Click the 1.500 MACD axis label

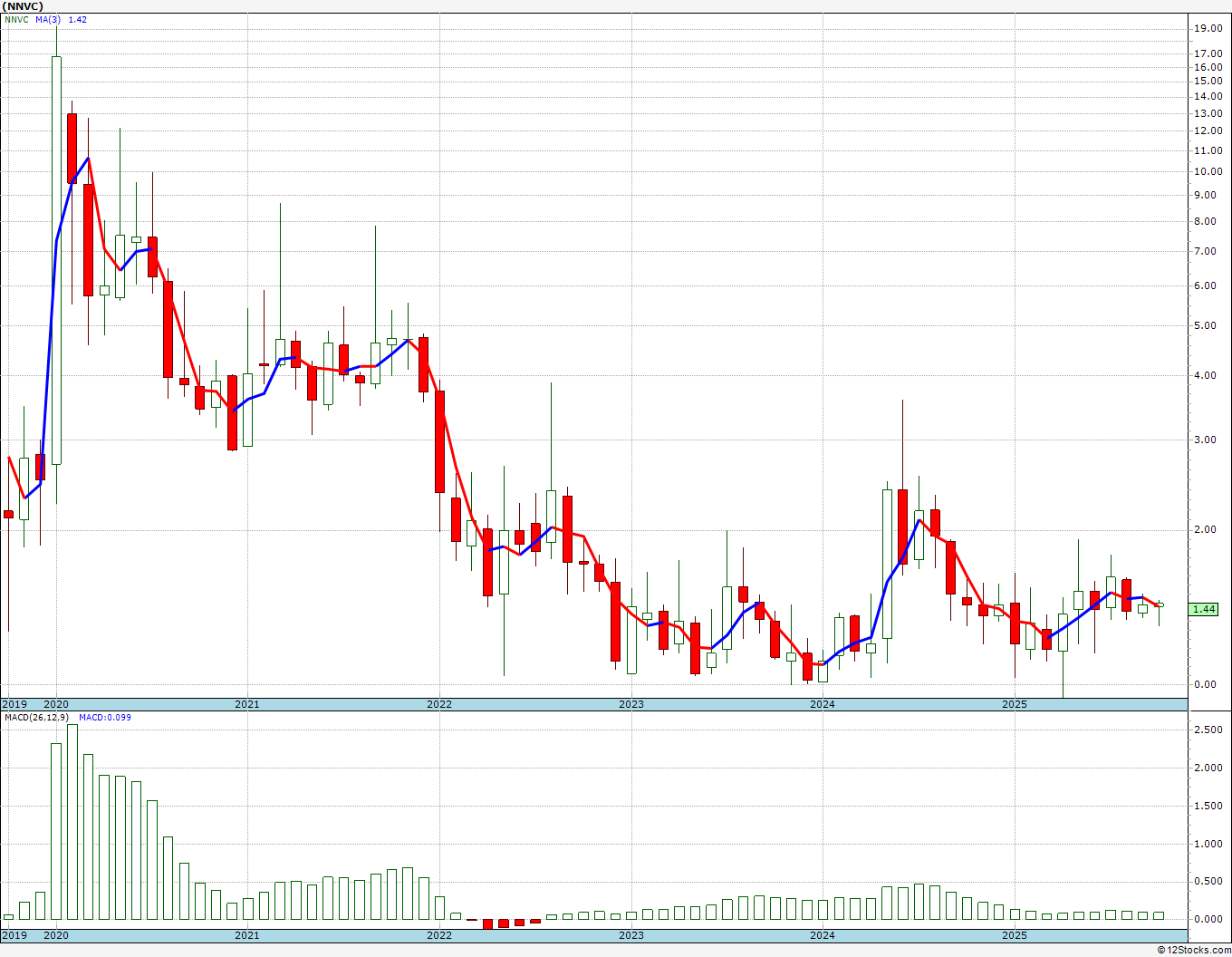pyautogui.click(x=1209, y=806)
